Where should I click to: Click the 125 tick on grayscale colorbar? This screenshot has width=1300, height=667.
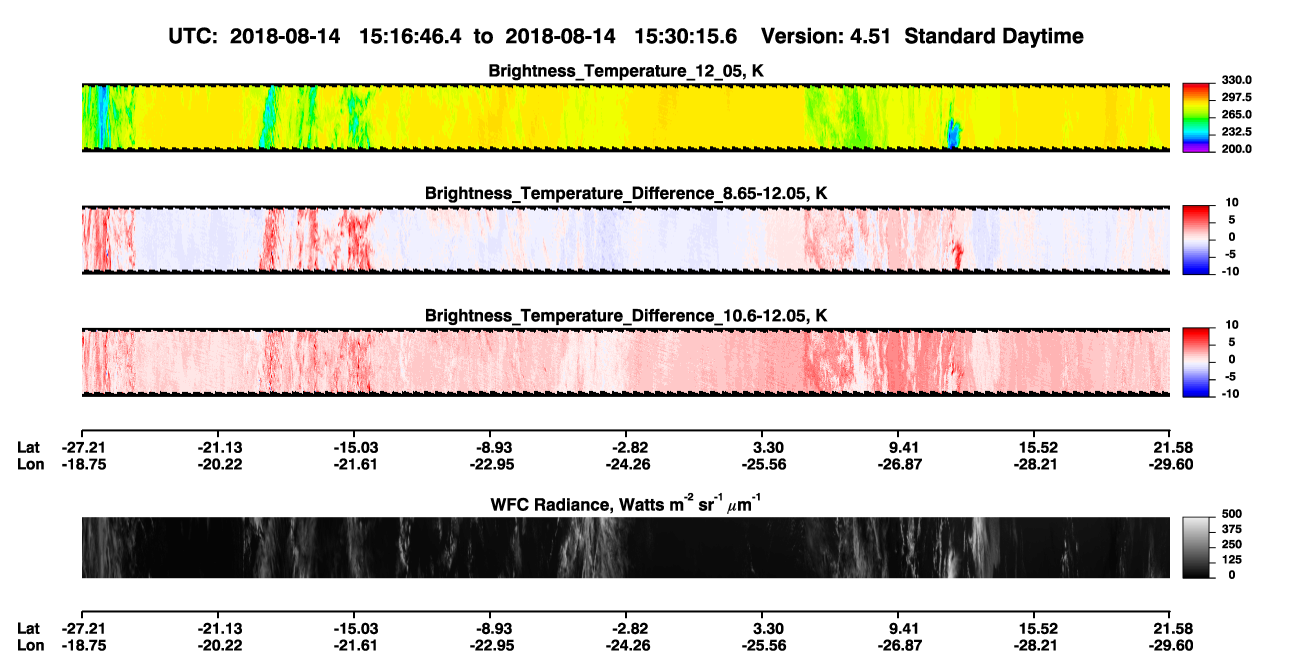point(1232,561)
